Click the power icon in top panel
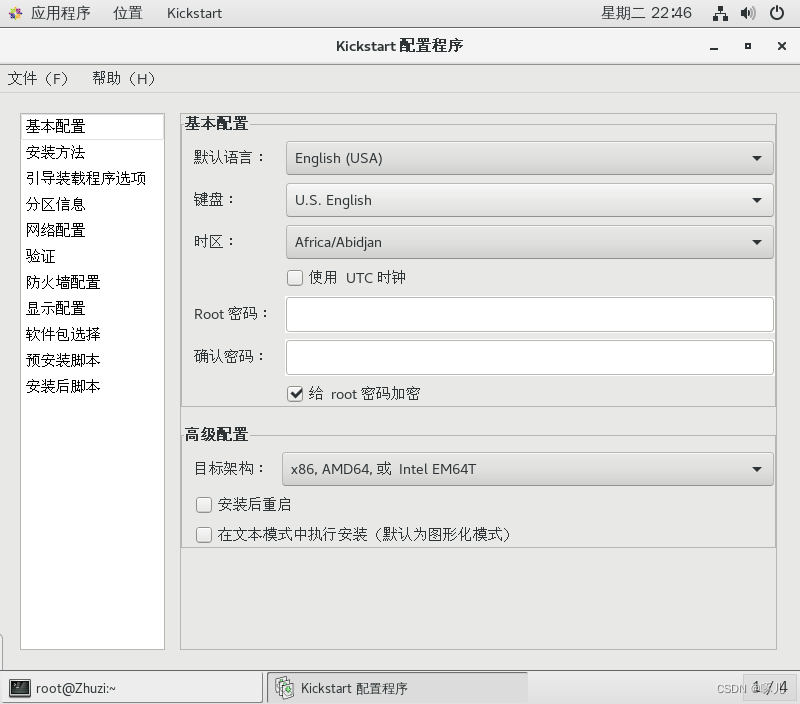800x704 pixels. pos(777,13)
